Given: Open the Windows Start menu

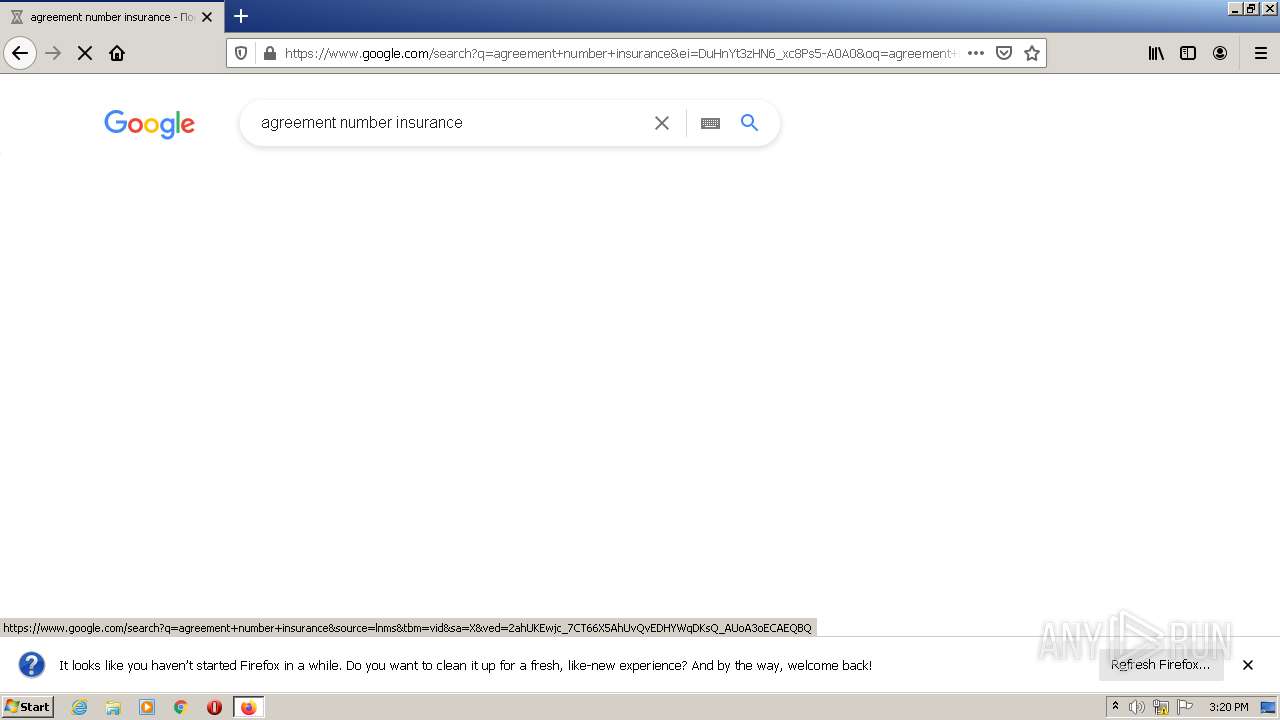Looking at the screenshot, I should click(x=28, y=707).
